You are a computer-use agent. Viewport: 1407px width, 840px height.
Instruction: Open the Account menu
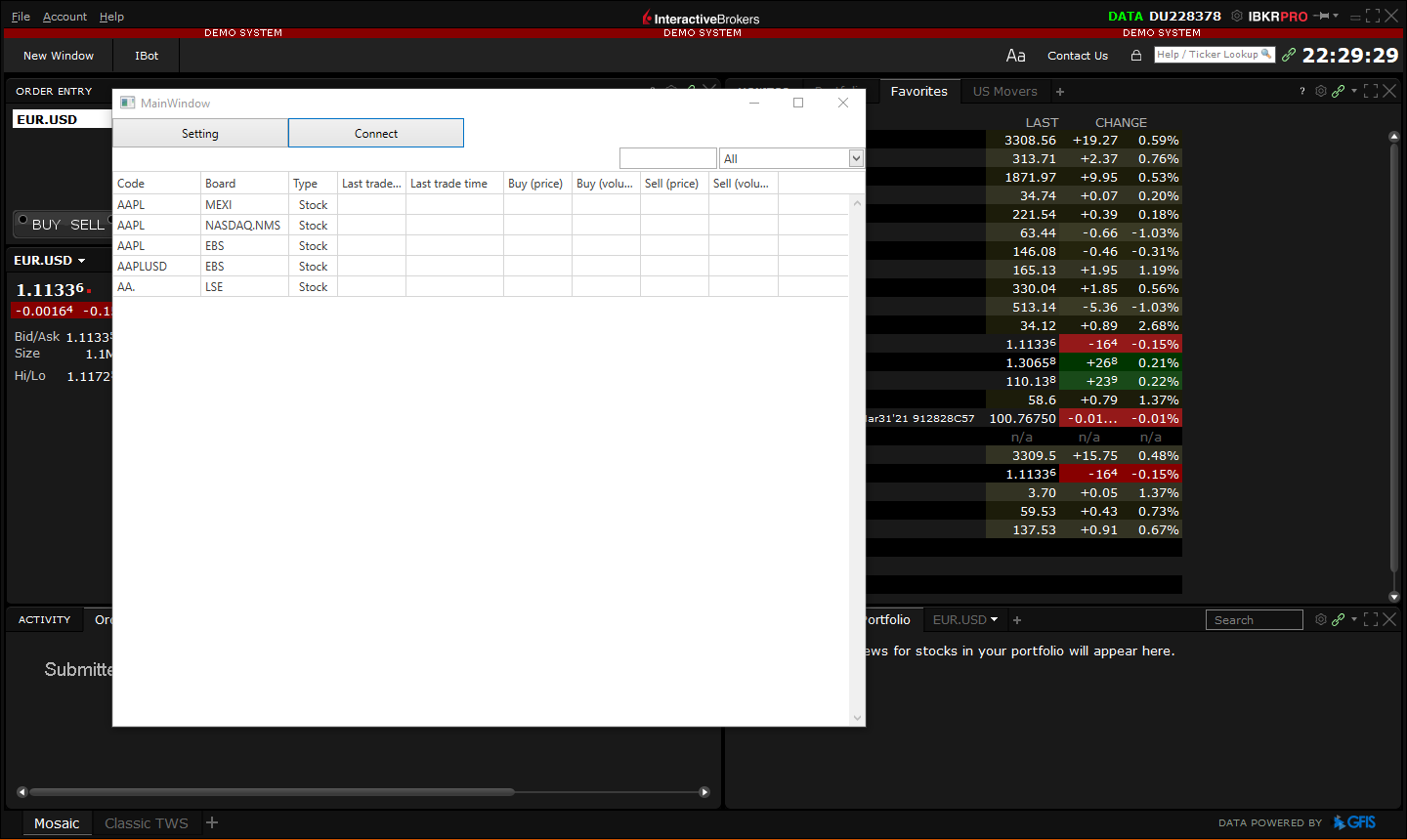[64, 17]
